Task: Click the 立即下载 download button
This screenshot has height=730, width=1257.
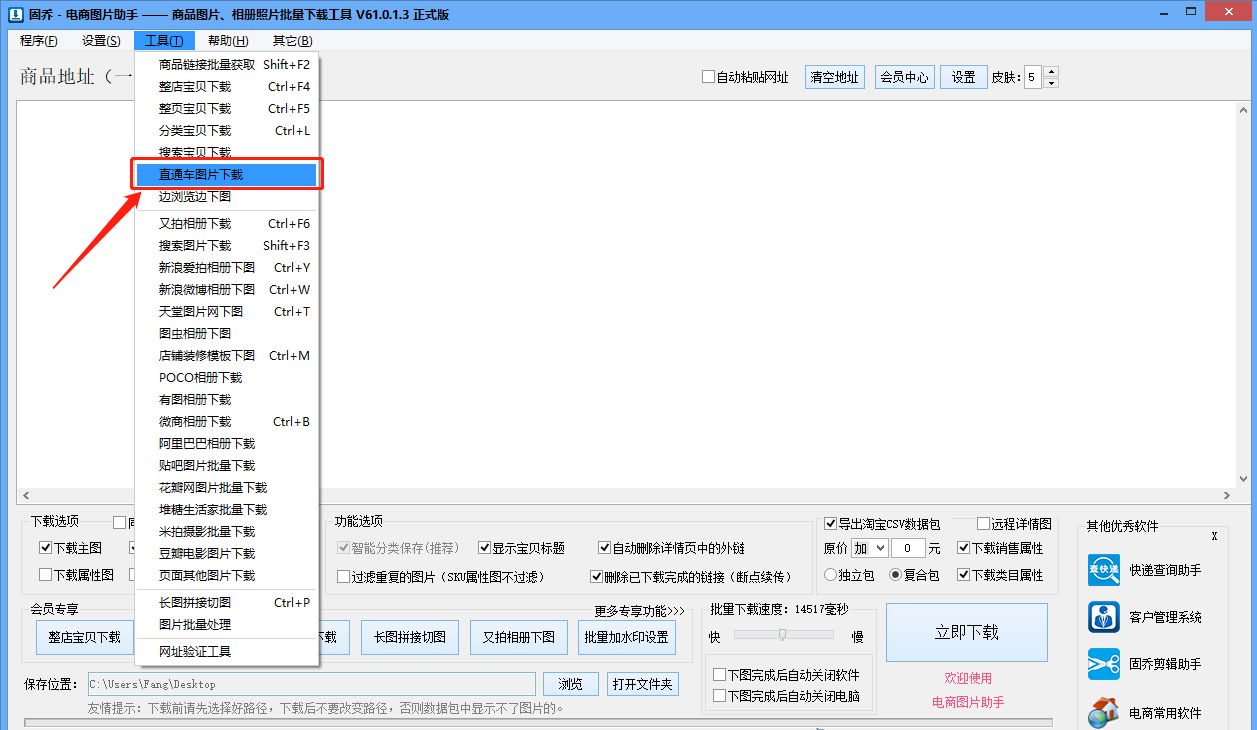Action: tap(966, 632)
